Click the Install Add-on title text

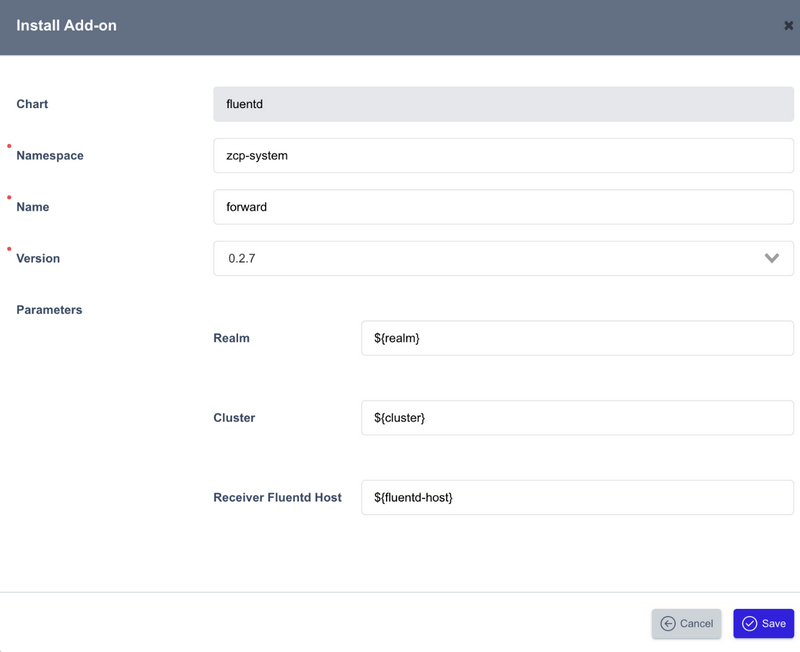coord(66,26)
